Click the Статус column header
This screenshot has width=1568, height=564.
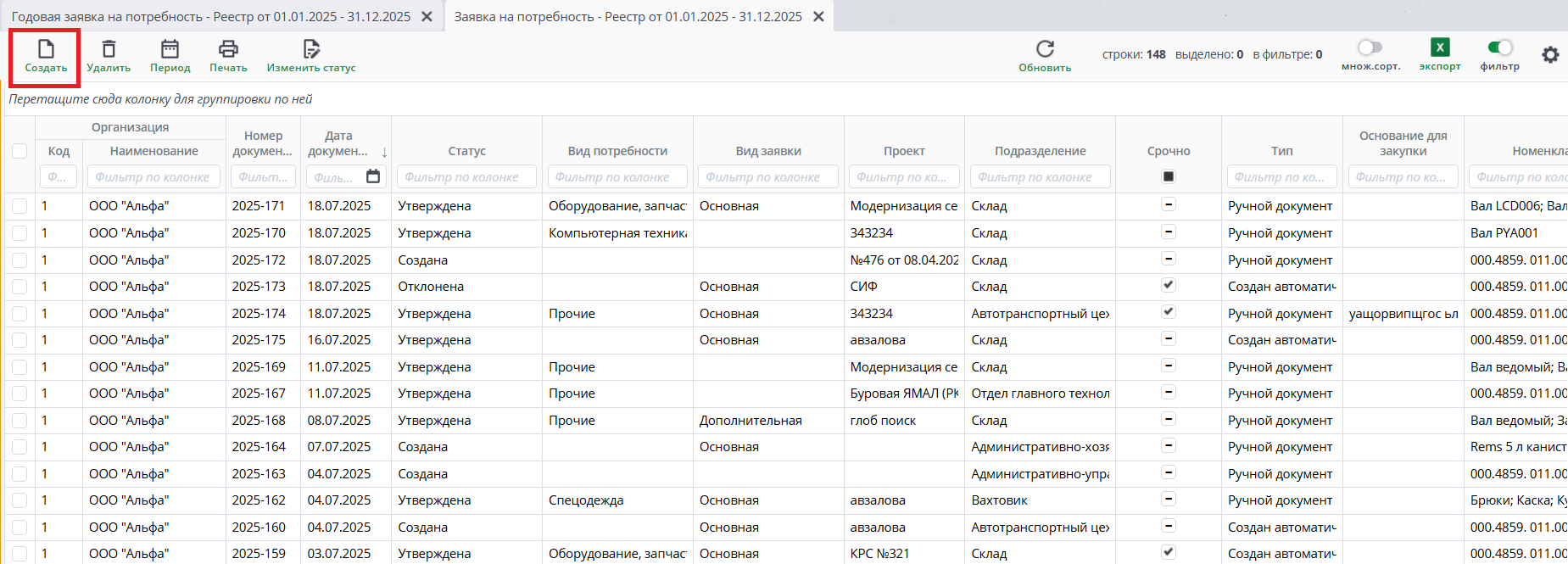click(x=466, y=151)
